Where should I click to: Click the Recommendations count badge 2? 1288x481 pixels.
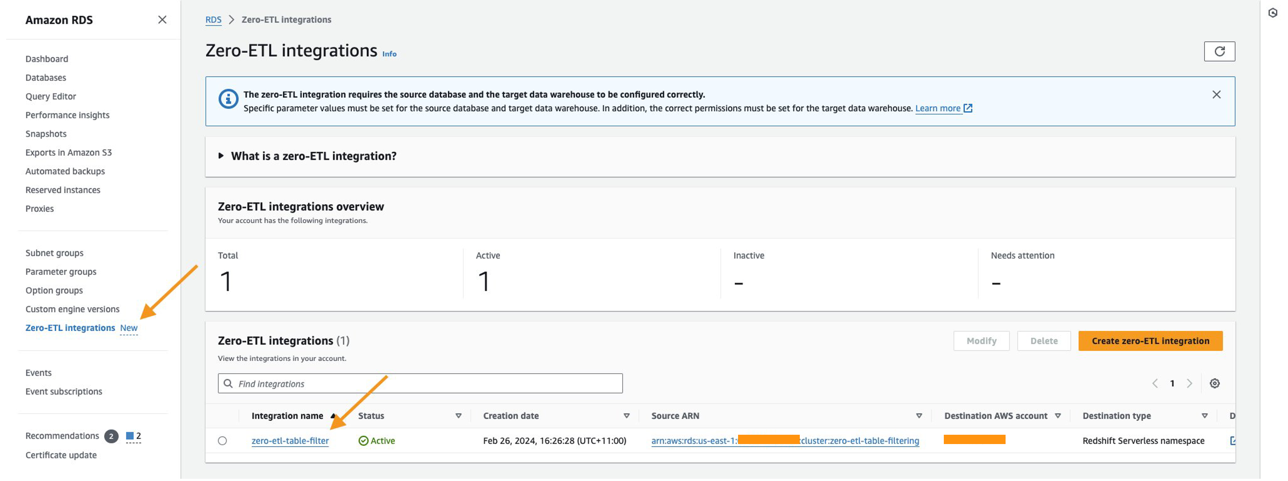click(x=111, y=436)
